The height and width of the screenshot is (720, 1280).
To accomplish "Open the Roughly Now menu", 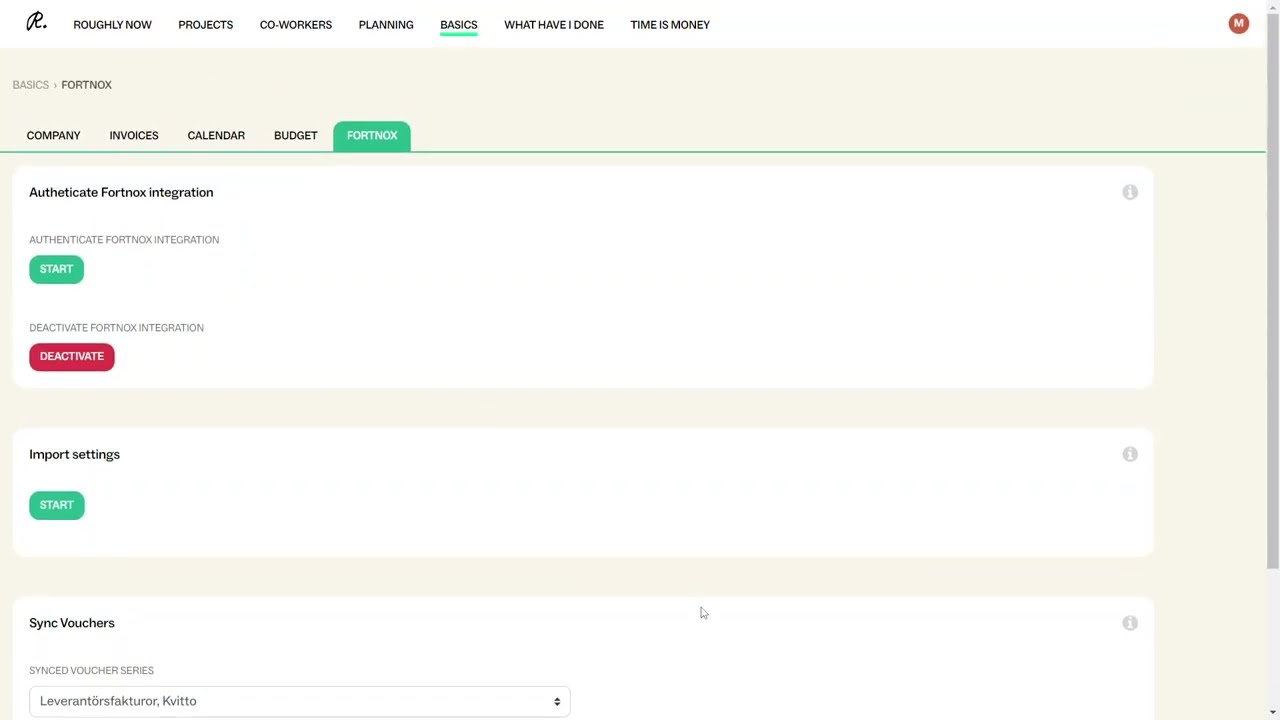I will [112, 25].
